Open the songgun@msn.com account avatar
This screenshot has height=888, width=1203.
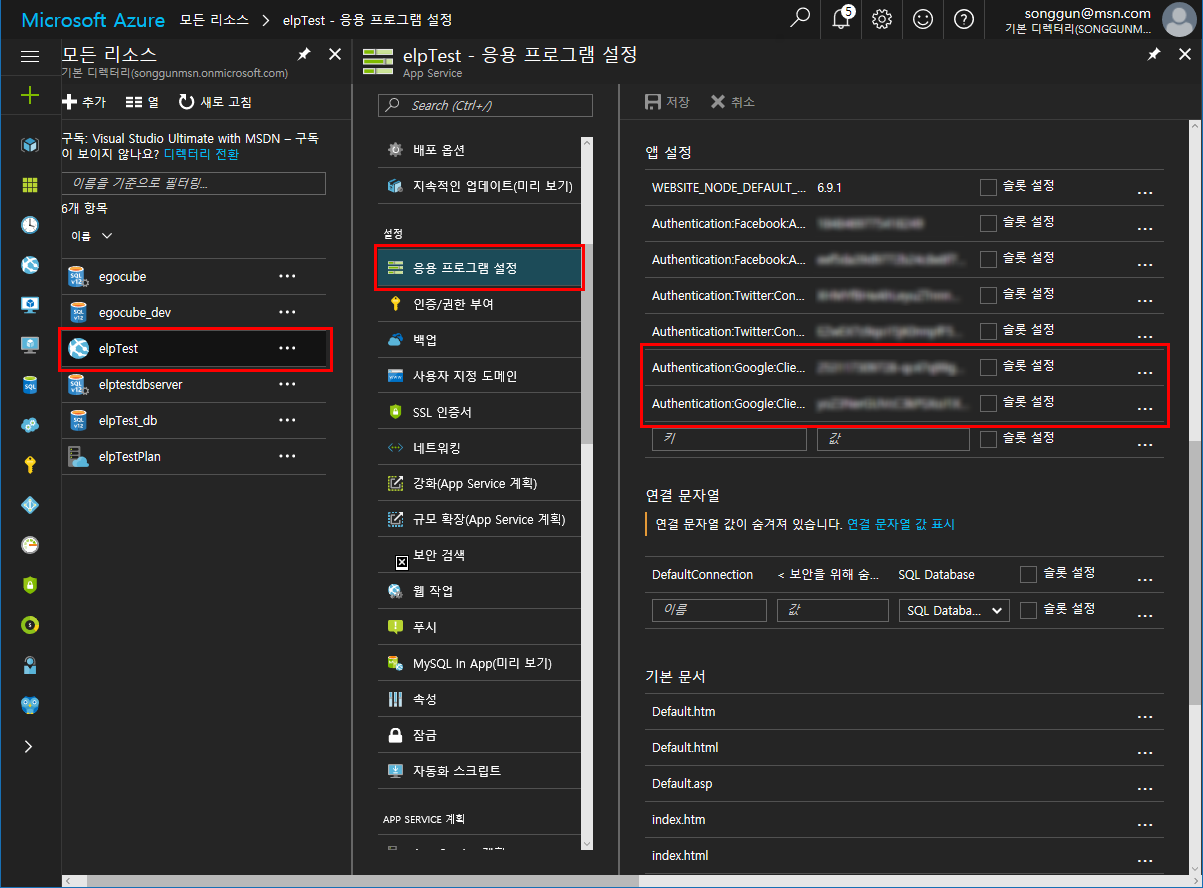point(1179,19)
